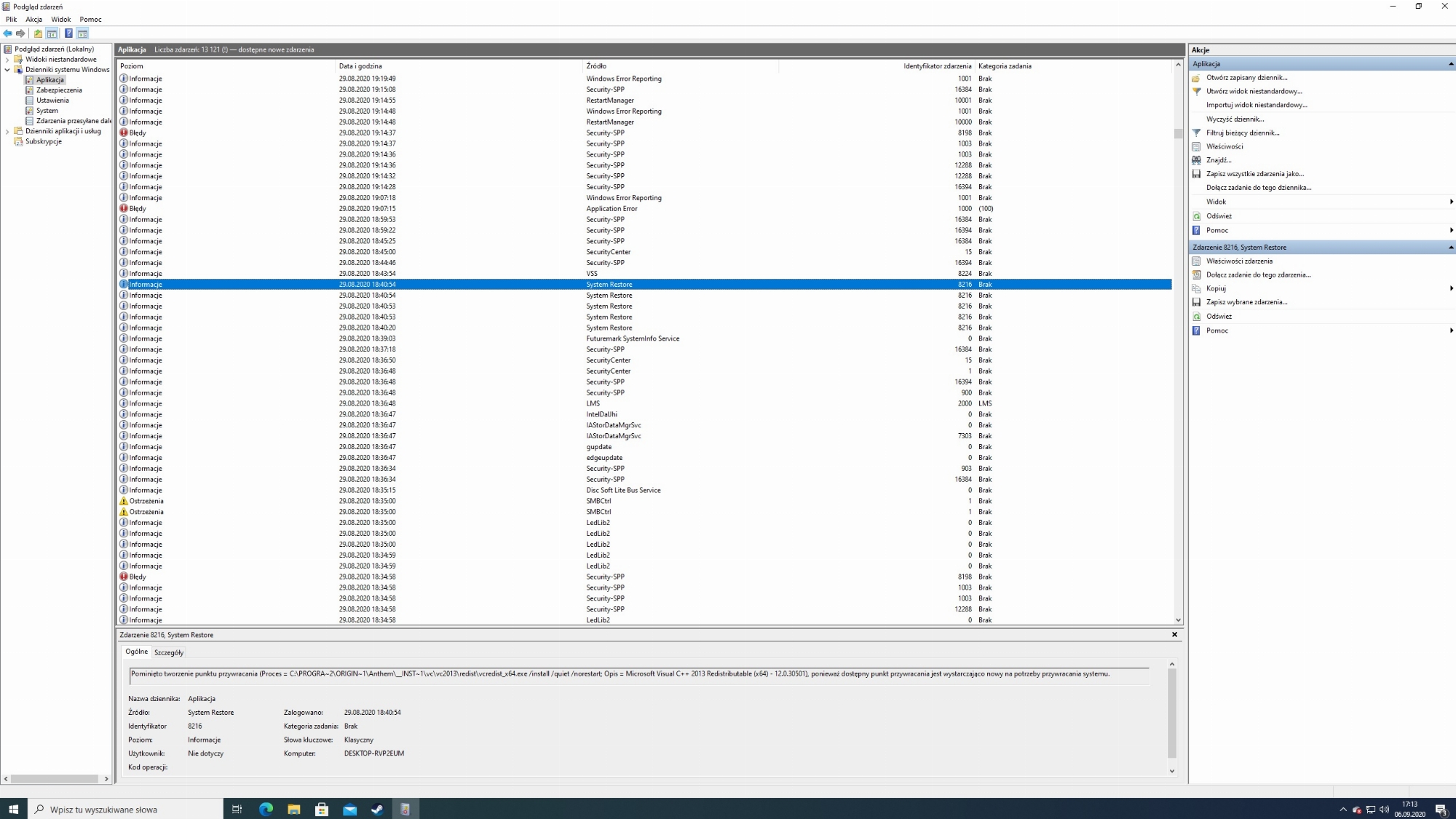Collapse the Aplikacja actions section header
The width and height of the screenshot is (1456, 819).
pyautogui.click(x=1450, y=64)
